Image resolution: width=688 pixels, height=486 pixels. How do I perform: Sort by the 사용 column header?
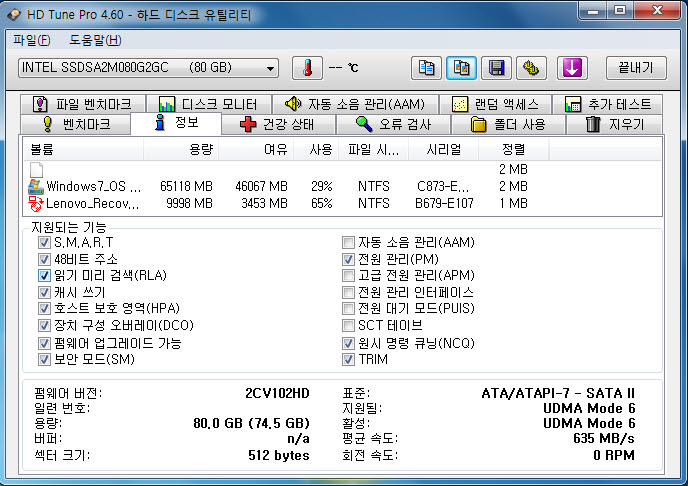(316, 149)
